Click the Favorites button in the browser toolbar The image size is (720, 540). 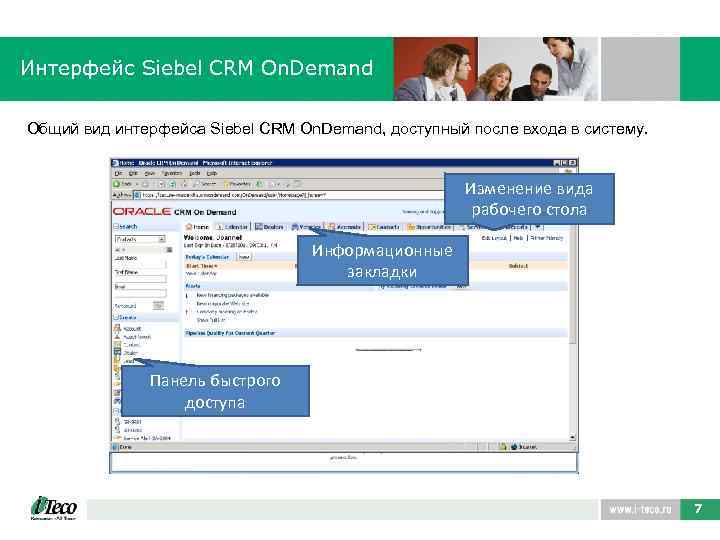tap(237, 184)
